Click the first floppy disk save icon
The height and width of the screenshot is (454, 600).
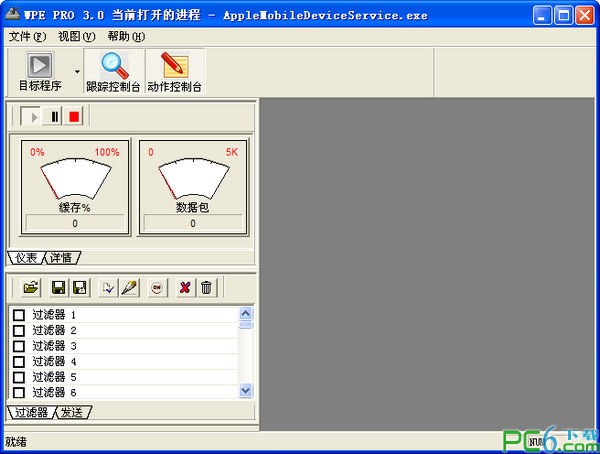pos(58,288)
